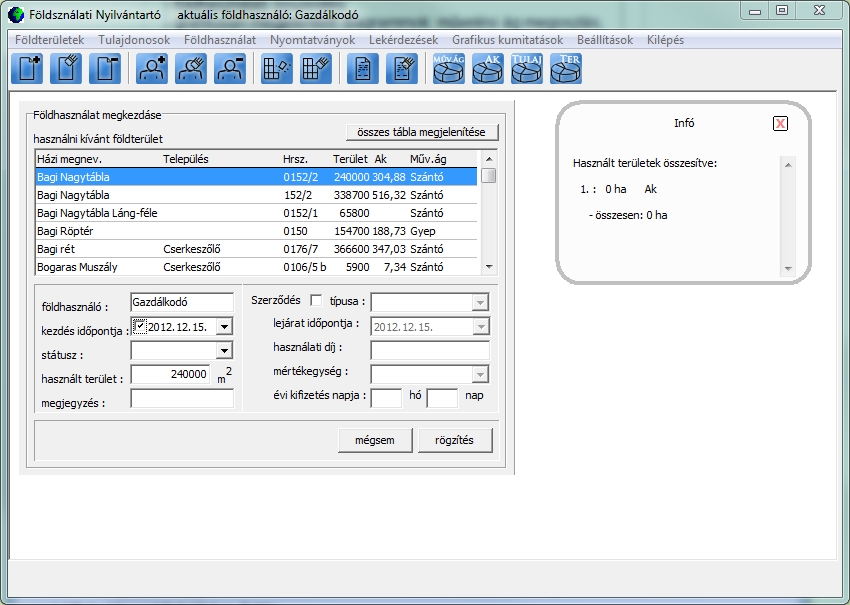Click the remove owner person icon
This screenshot has width=850, height=605.
pos(230,68)
